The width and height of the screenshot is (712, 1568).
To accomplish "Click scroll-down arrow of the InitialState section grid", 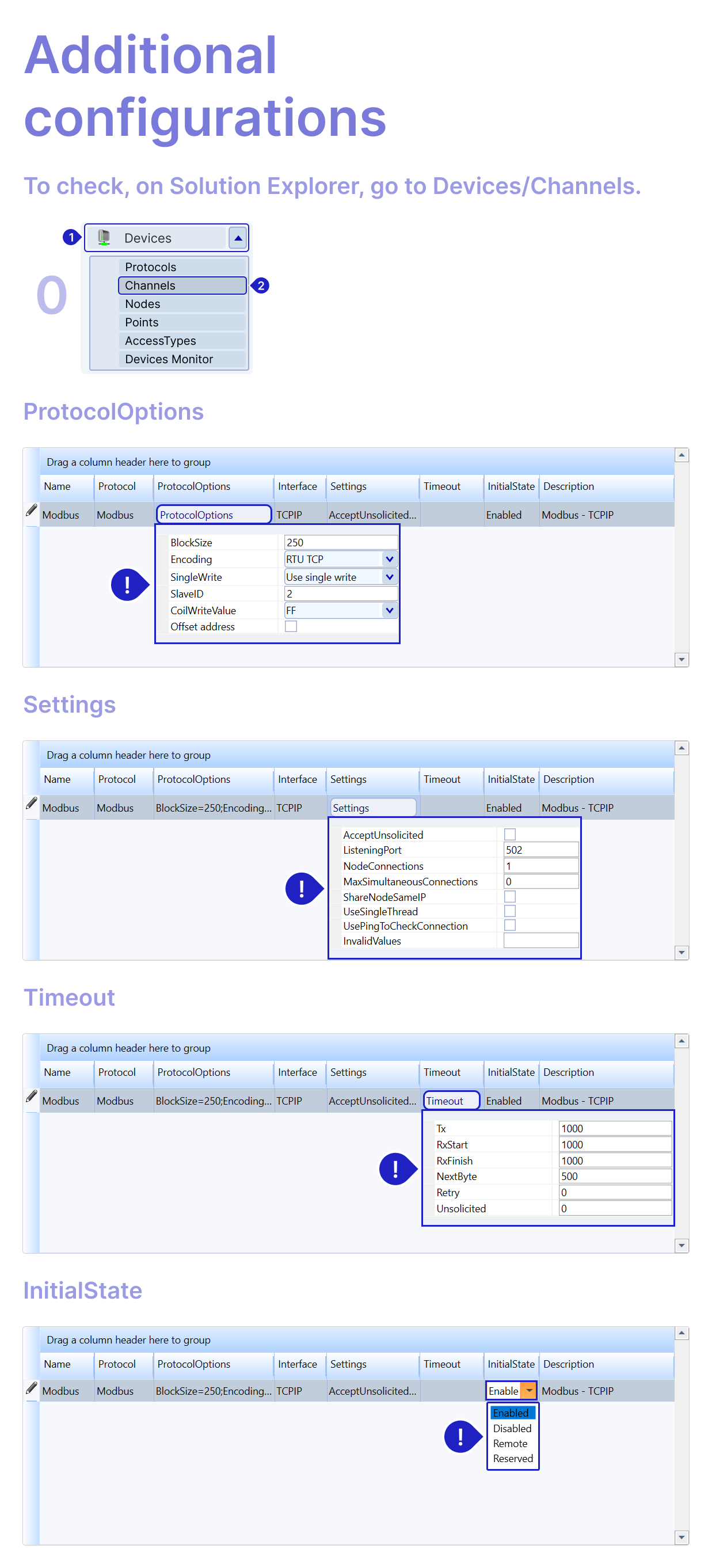I will (681, 1537).
